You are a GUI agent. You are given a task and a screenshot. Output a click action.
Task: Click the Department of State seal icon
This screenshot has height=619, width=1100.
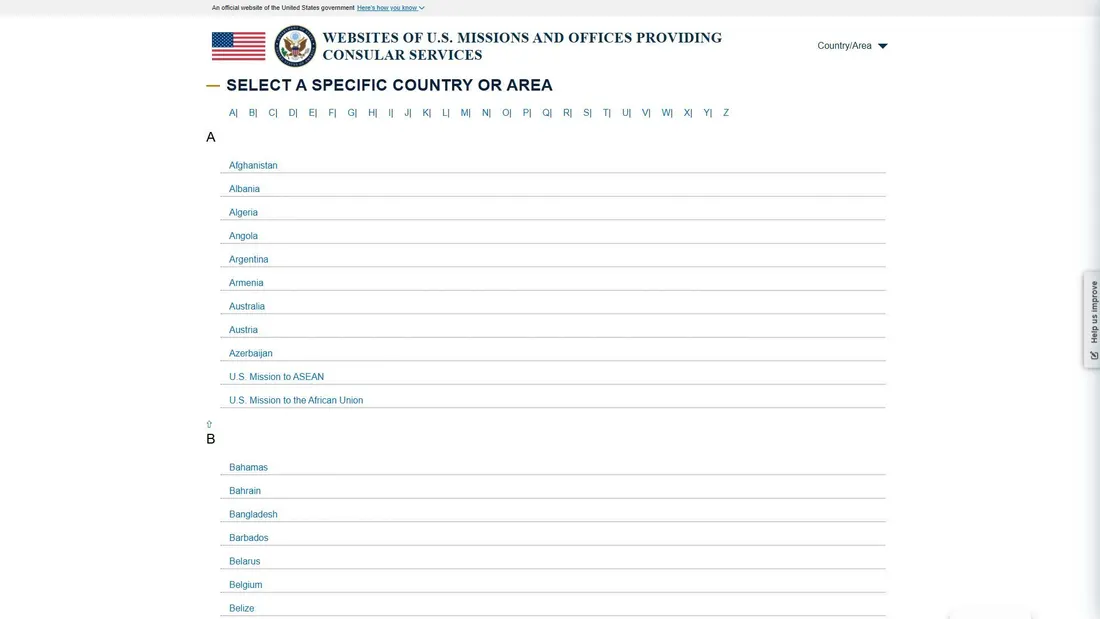pos(295,46)
